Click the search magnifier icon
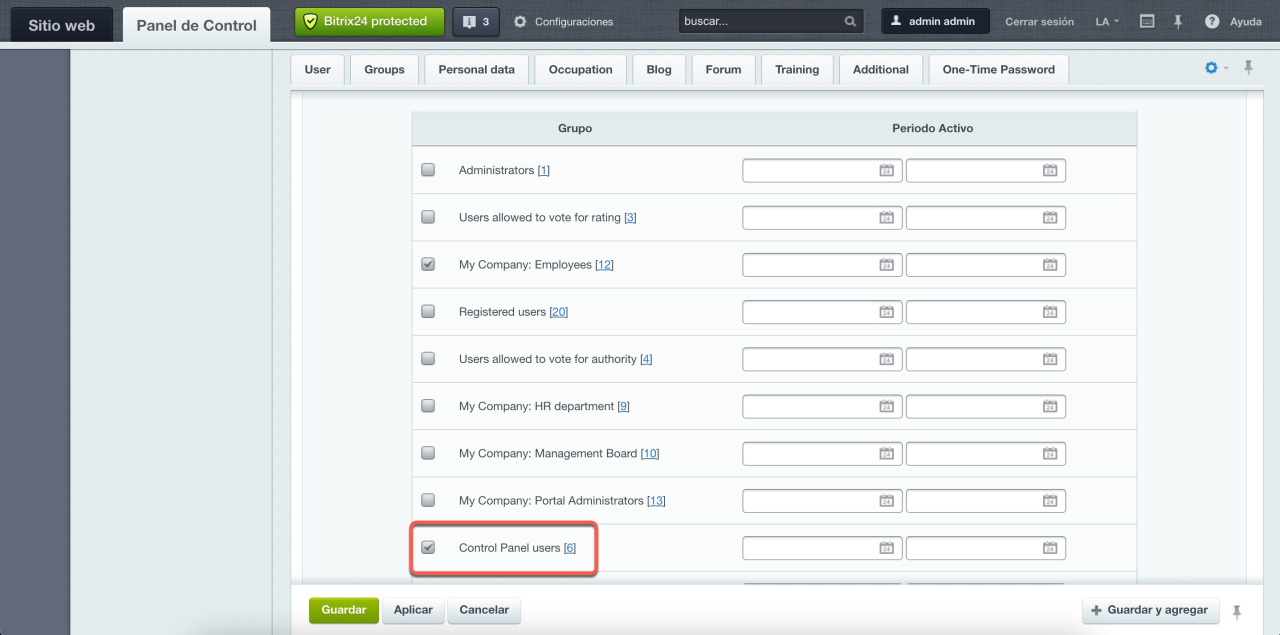This screenshot has width=1280, height=635. click(850, 21)
